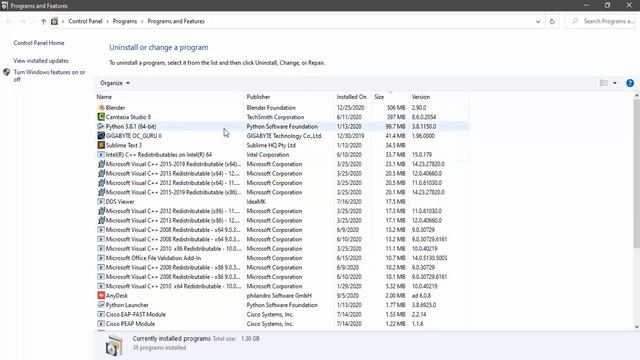The height and width of the screenshot is (360, 640).
Task: Click the search magnifier icon
Action: (x=575, y=21)
